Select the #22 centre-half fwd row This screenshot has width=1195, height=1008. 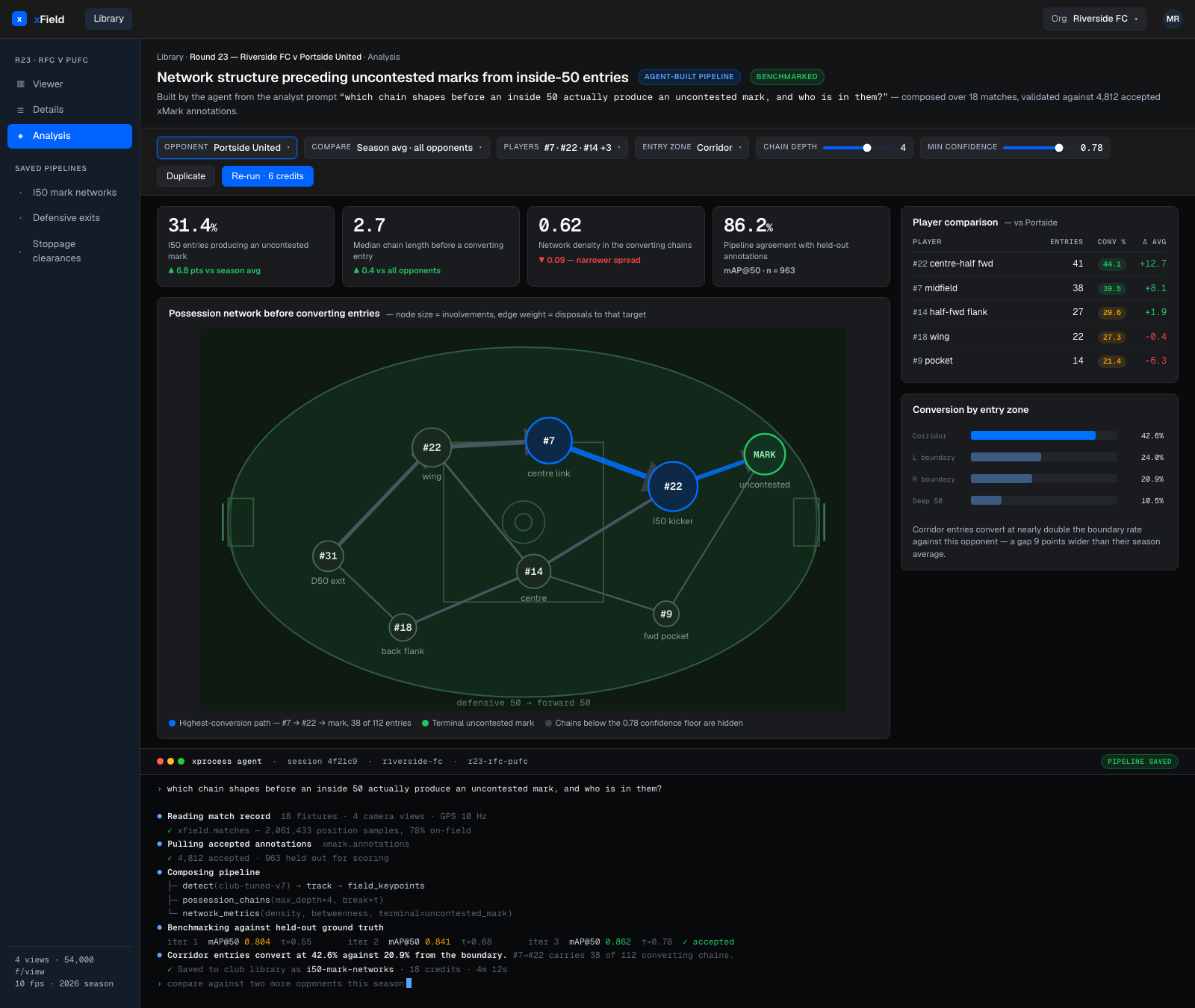click(x=1040, y=264)
